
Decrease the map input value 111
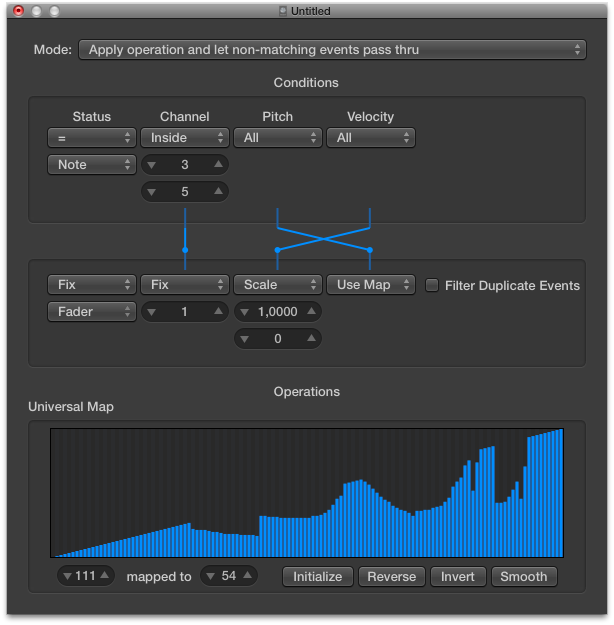pyautogui.click(x=67, y=576)
